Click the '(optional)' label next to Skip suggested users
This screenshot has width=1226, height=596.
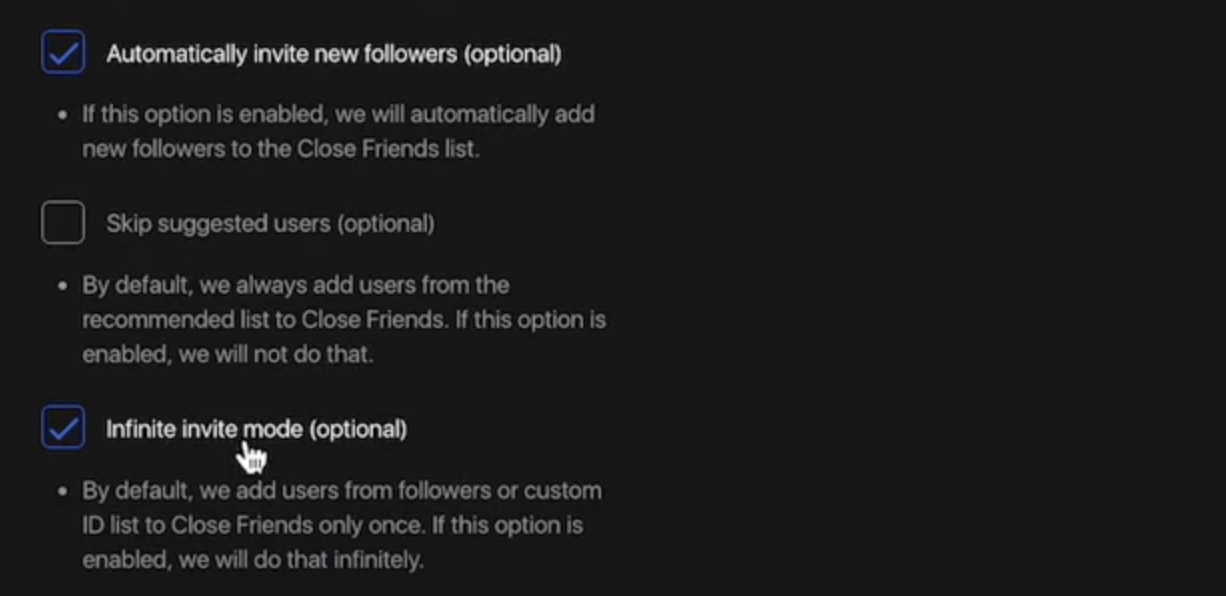coord(388,223)
